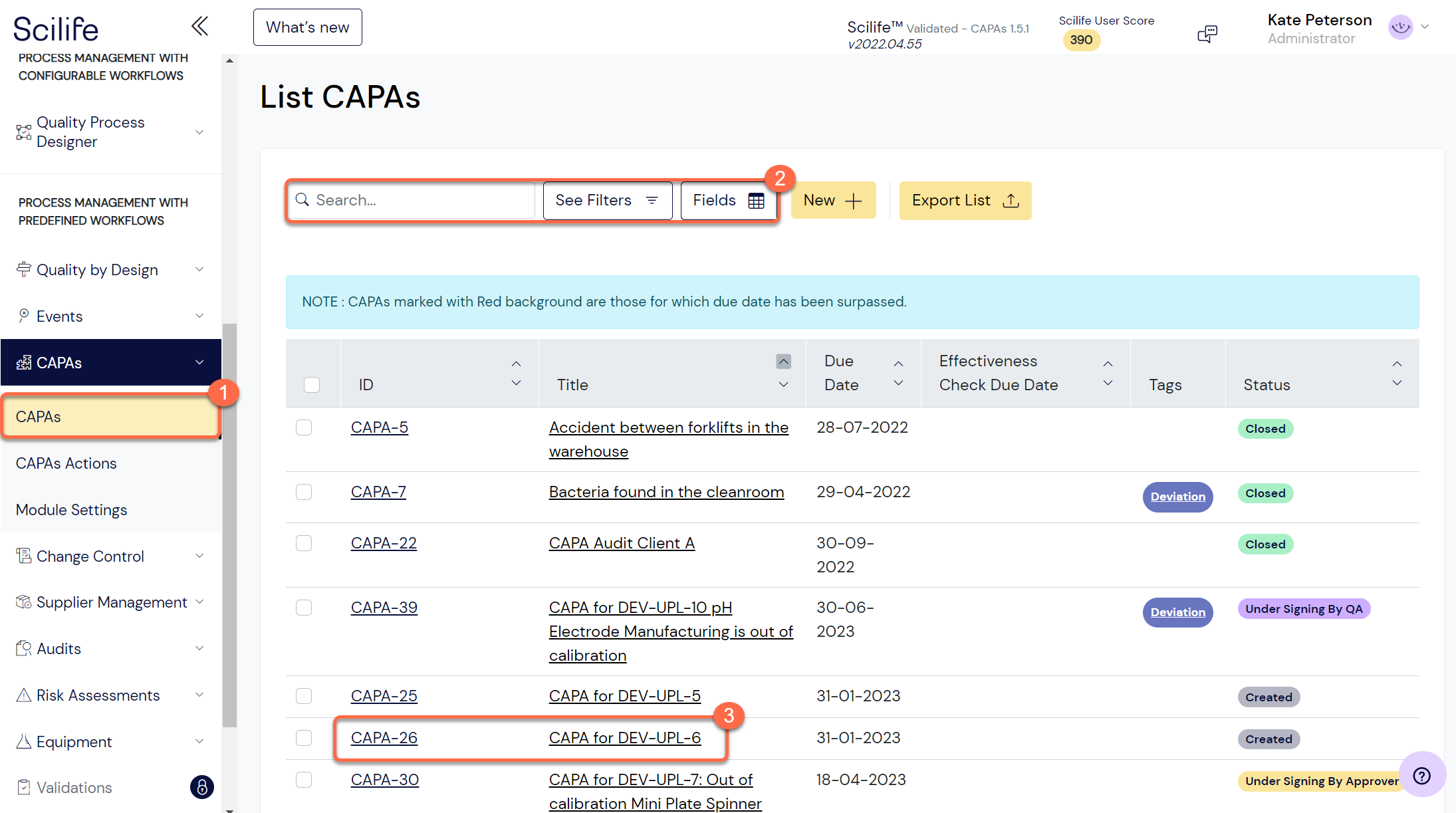Open the CAPA-26 link
Viewport: 1456px width, 813px height.
[x=384, y=738]
